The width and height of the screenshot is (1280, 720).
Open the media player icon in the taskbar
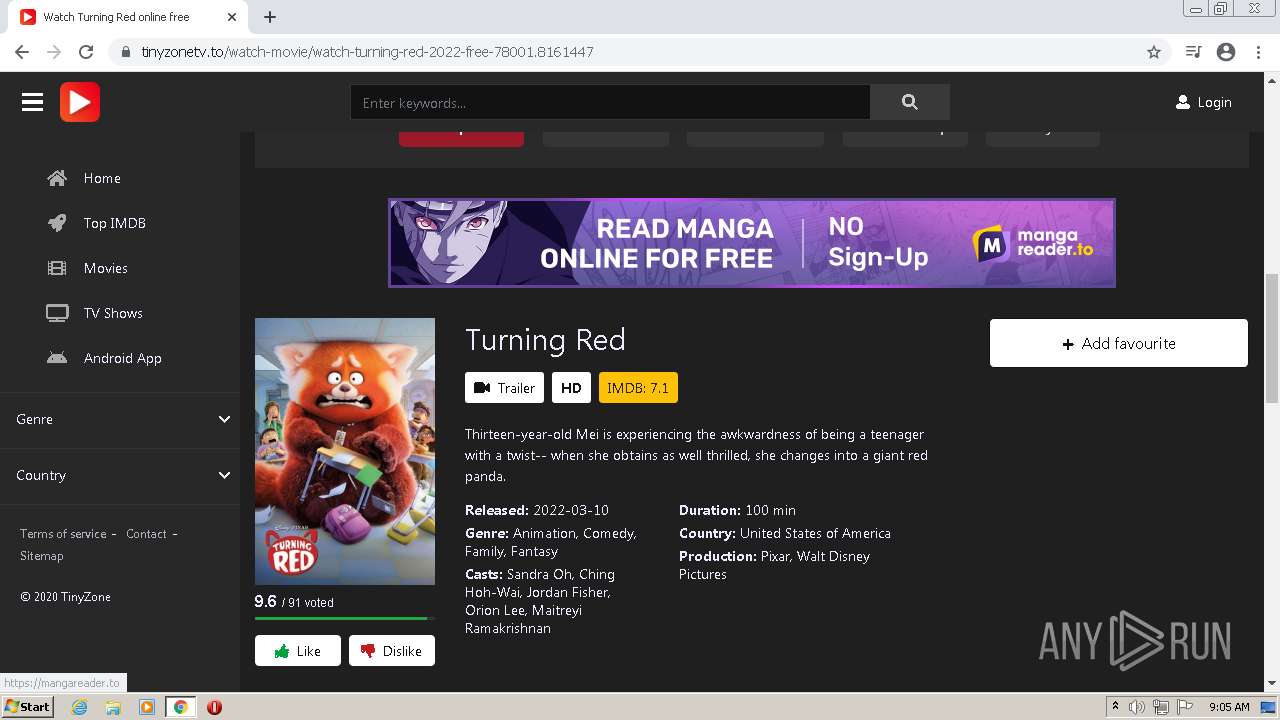[x=147, y=707]
